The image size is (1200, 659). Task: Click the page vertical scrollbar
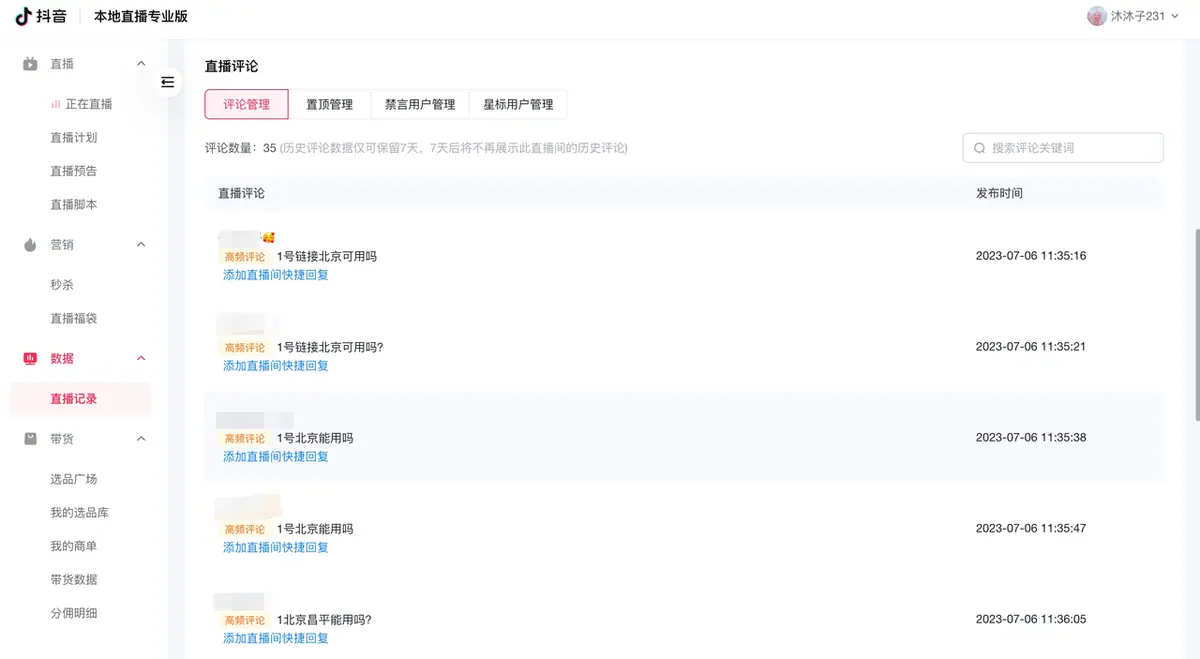[x=1196, y=325]
